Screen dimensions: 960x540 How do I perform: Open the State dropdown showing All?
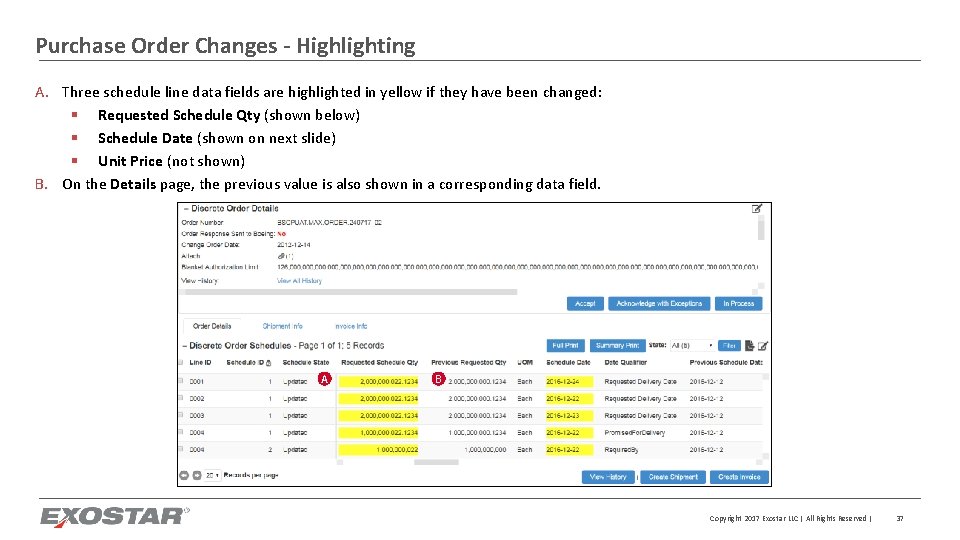tap(692, 346)
